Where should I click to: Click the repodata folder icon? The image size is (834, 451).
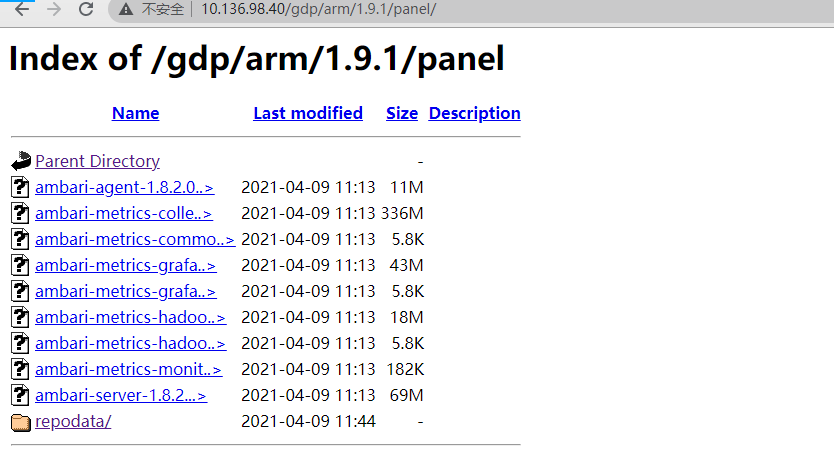click(21, 422)
